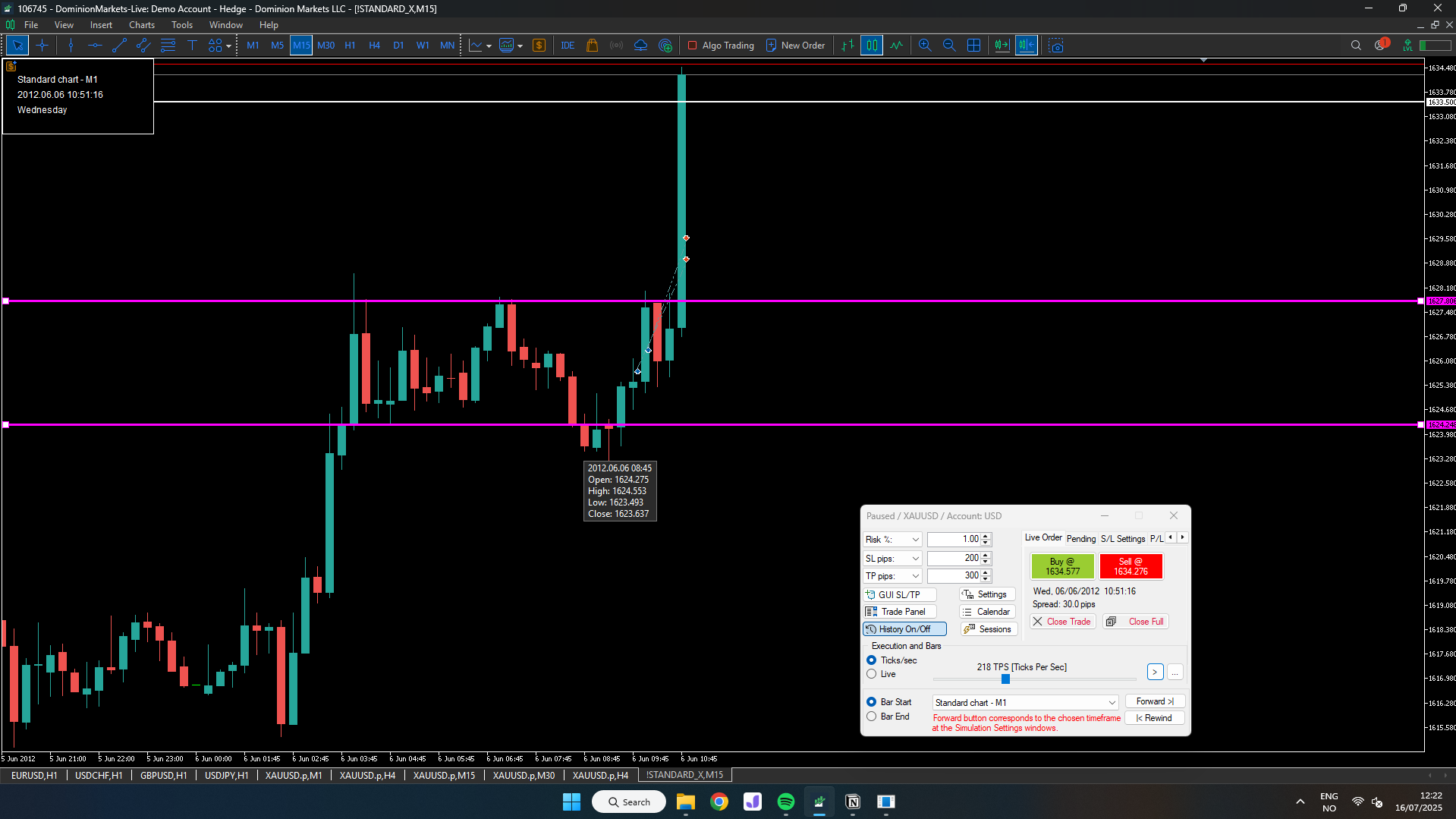This screenshot has height=819, width=1456.
Task: Open the TP pips dropdown
Action: click(892, 576)
